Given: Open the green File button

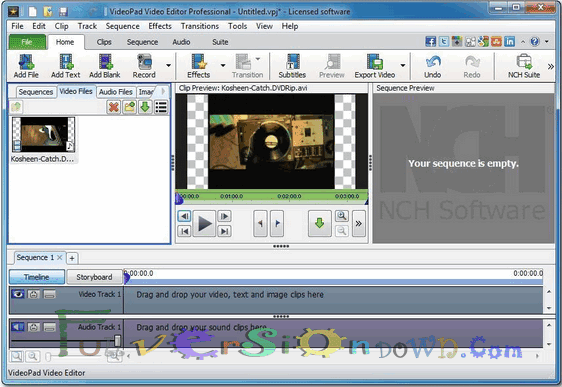Looking at the screenshot, I should pos(27,42).
